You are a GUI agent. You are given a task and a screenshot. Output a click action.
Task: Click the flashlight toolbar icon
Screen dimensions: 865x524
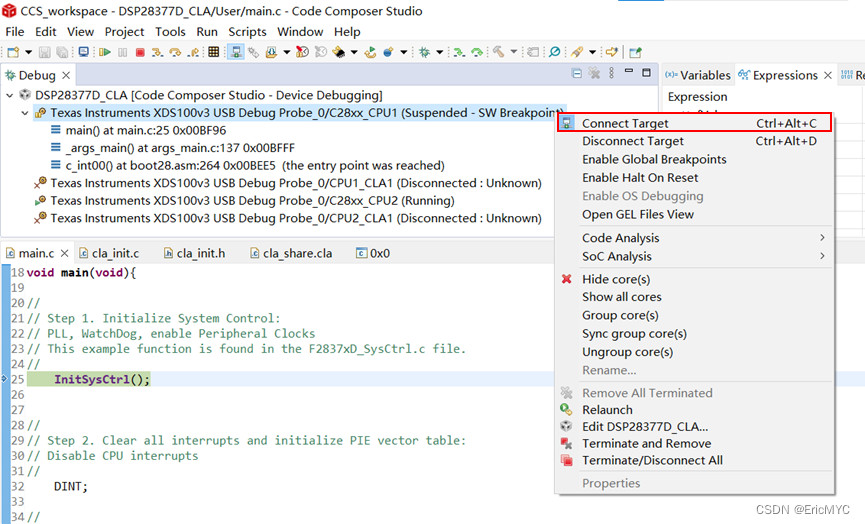tap(577, 52)
